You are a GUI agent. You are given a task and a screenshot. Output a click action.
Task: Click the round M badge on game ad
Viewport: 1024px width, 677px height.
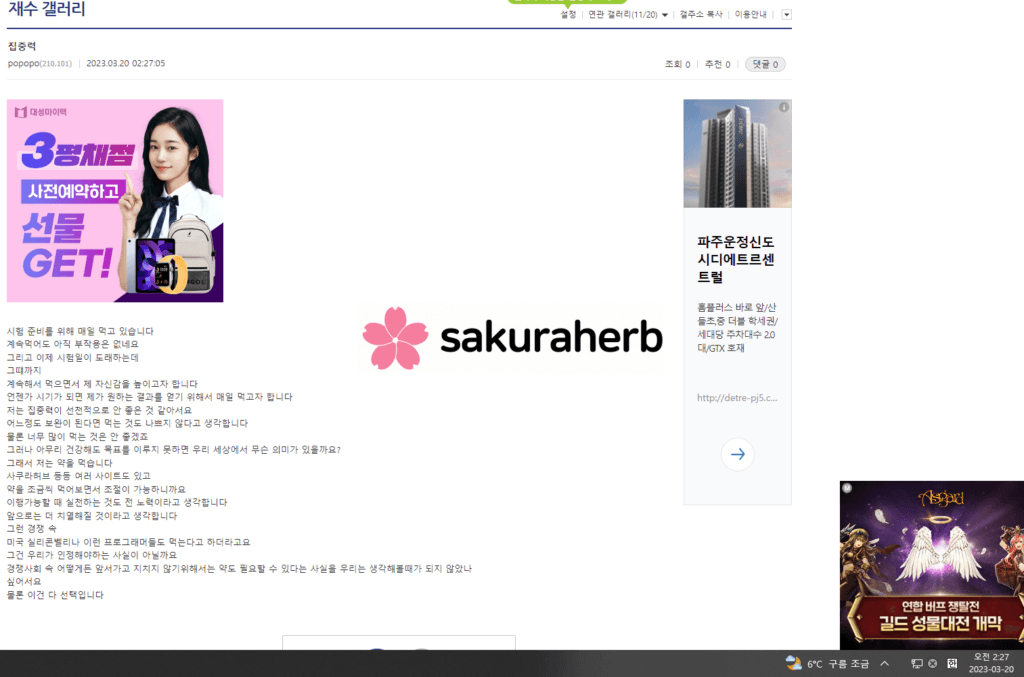coord(847,488)
